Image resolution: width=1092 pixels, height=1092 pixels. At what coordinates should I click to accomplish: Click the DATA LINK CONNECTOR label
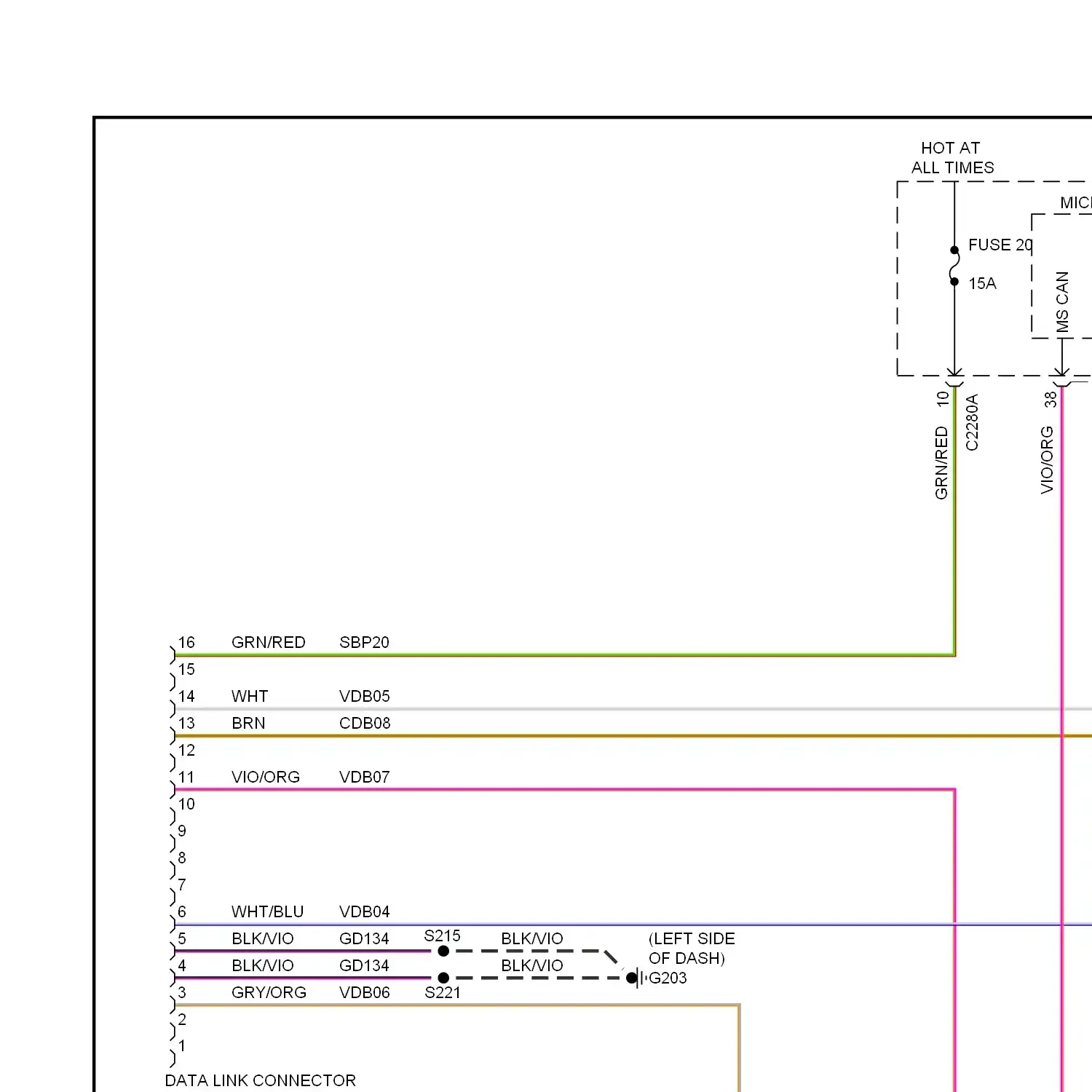[261, 1081]
